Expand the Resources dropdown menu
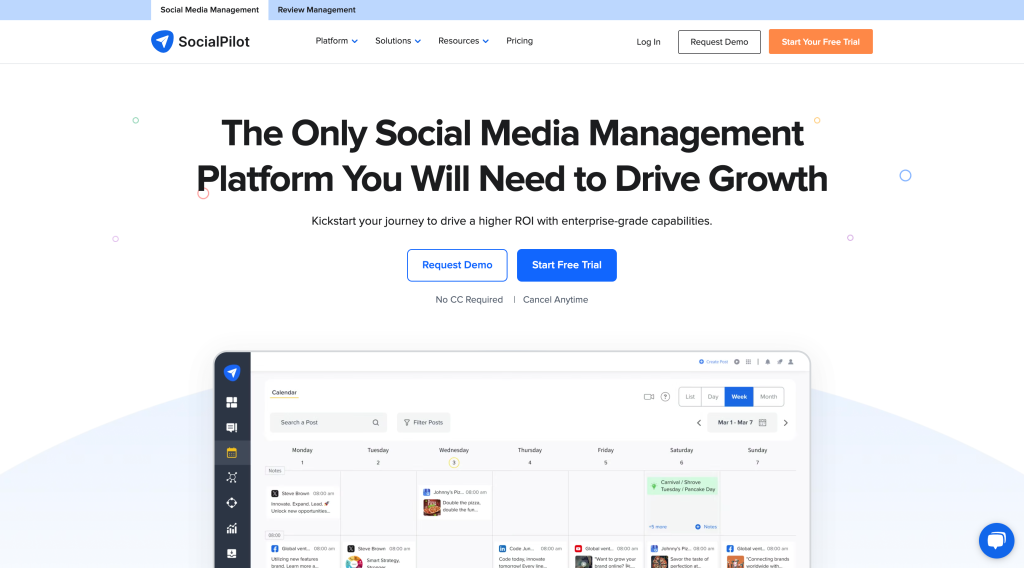 463,41
